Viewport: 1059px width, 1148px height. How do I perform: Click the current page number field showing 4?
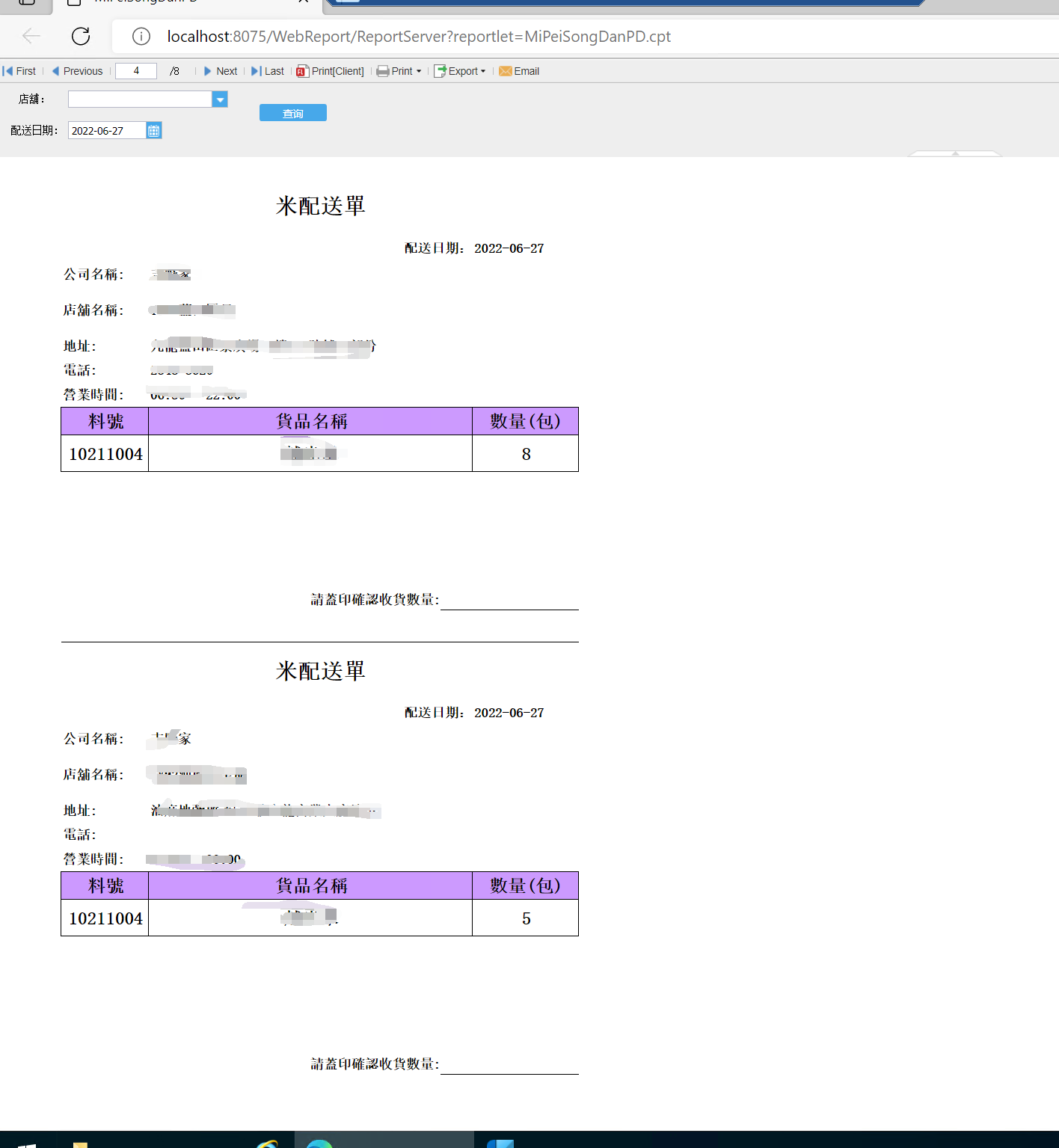click(x=136, y=71)
